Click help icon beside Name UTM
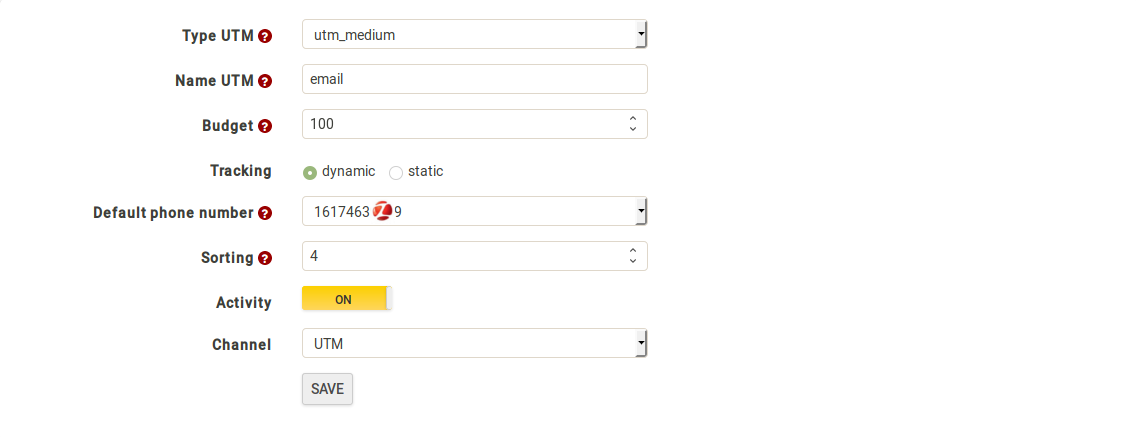Image resolution: width=1136 pixels, height=437 pixels. click(x=265, y=81)
